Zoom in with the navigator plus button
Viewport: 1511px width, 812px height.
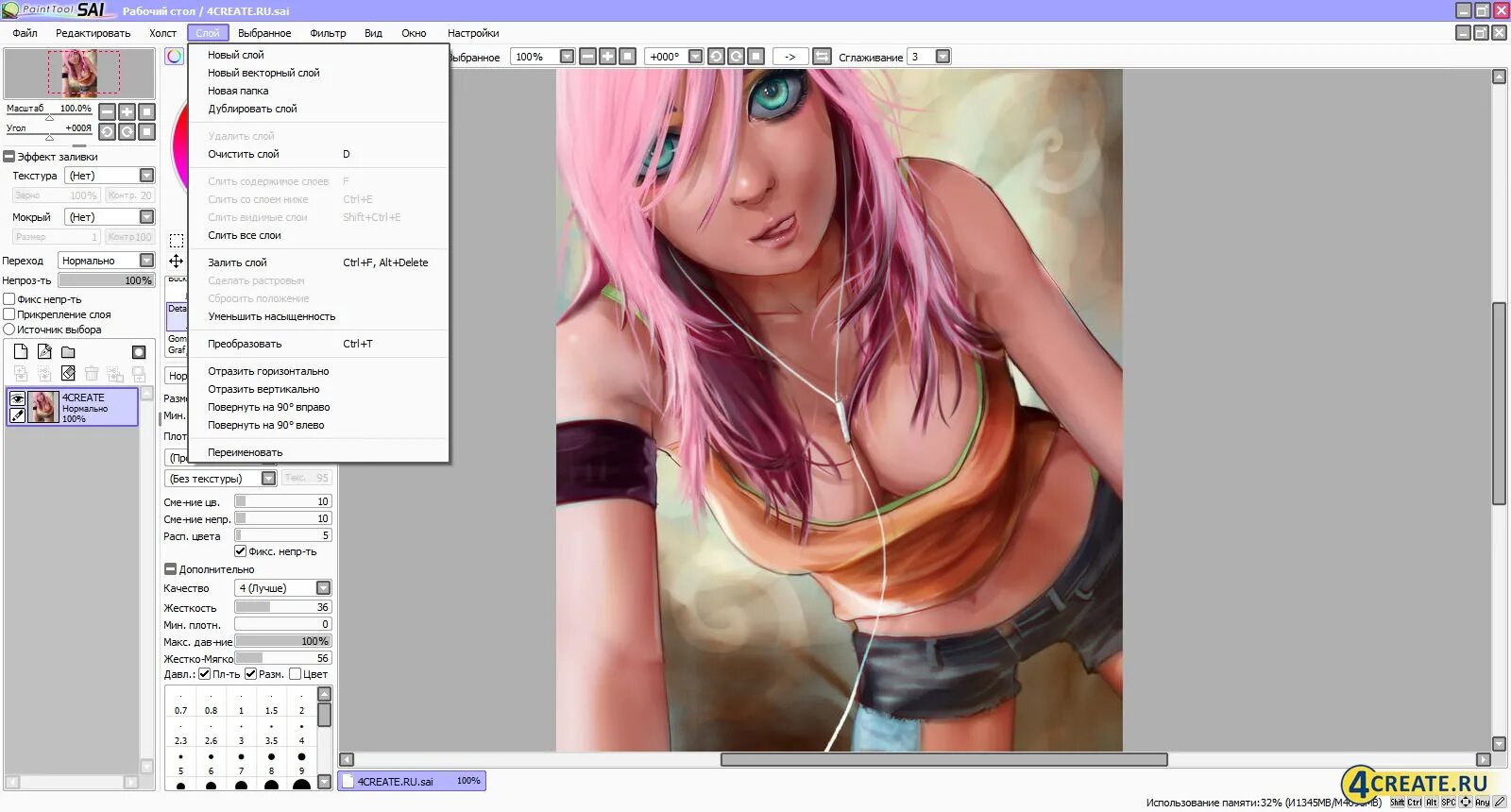[127, 111]
